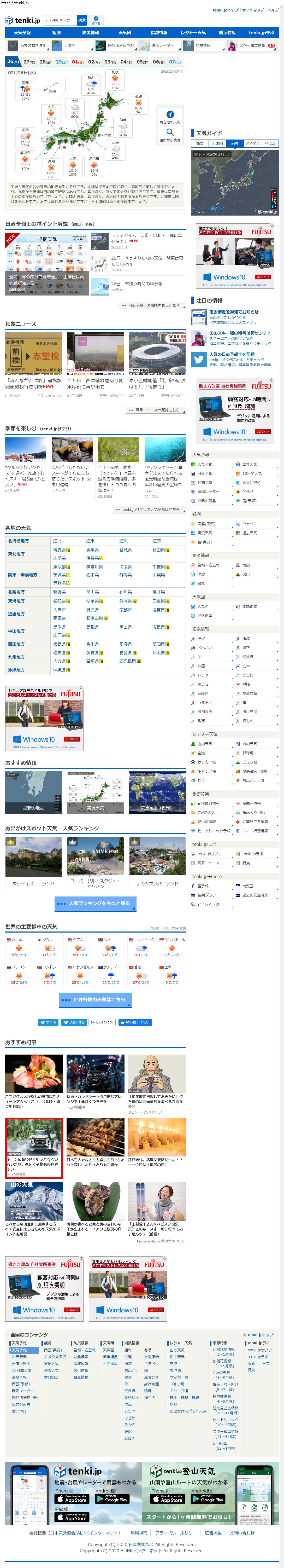The image size is (284, 1568).
Task: Click the 札幌 weather icon on the map
Action: click(x=114, y=78)
